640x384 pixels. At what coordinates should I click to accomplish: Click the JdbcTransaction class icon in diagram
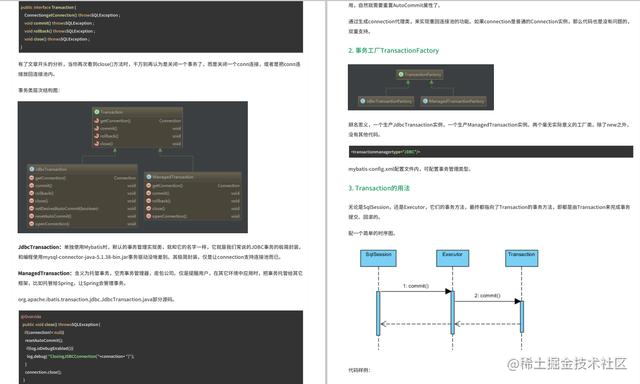(31, 169)
